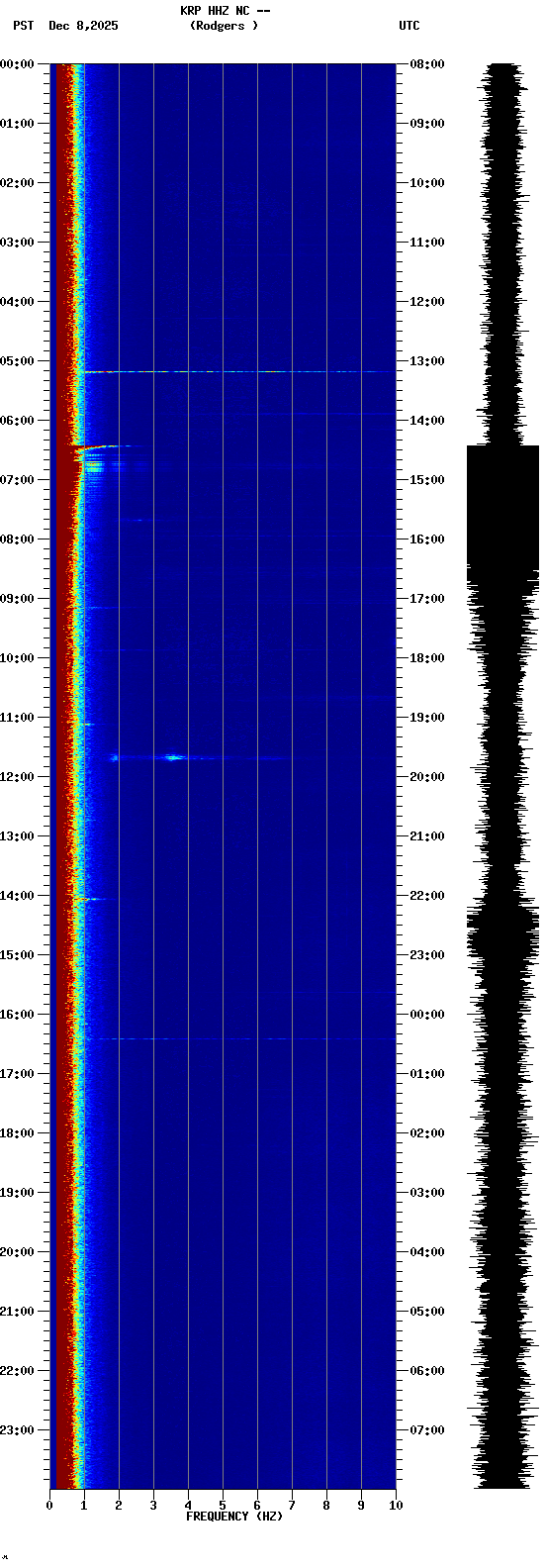This screenshot has height=1568, width=546.
Task: Click the frequency axis label '8'
Action: coord(326,1507)
